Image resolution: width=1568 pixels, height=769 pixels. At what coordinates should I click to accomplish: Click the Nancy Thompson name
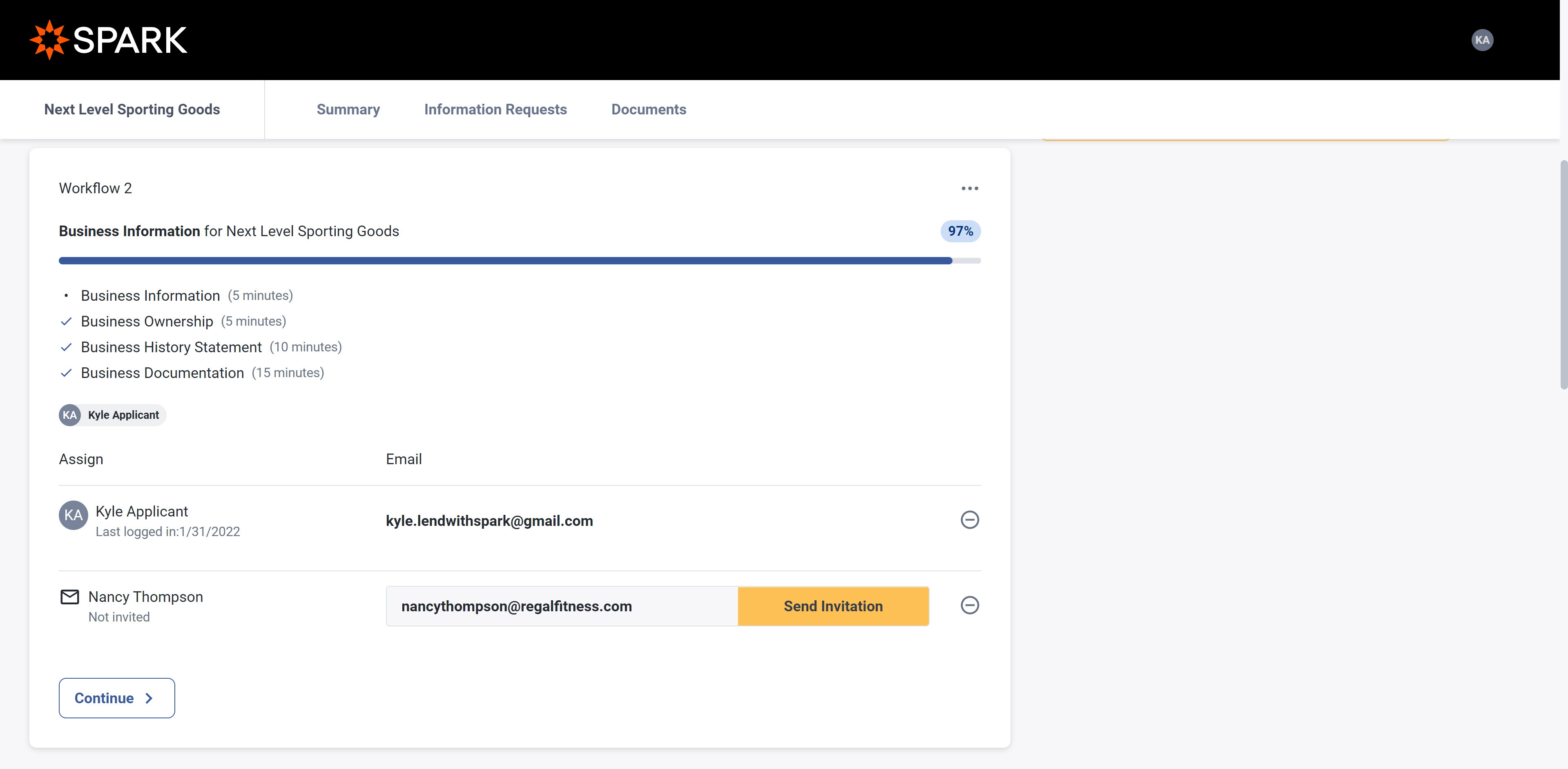tap(145, 597)
